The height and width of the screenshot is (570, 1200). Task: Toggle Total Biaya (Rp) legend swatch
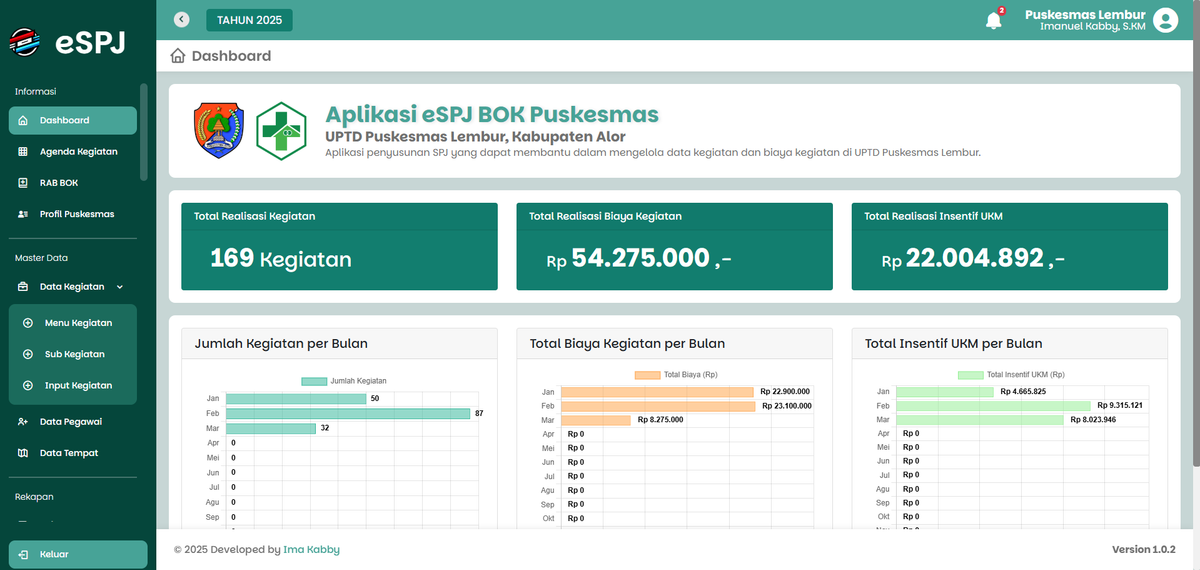(647, 375)
